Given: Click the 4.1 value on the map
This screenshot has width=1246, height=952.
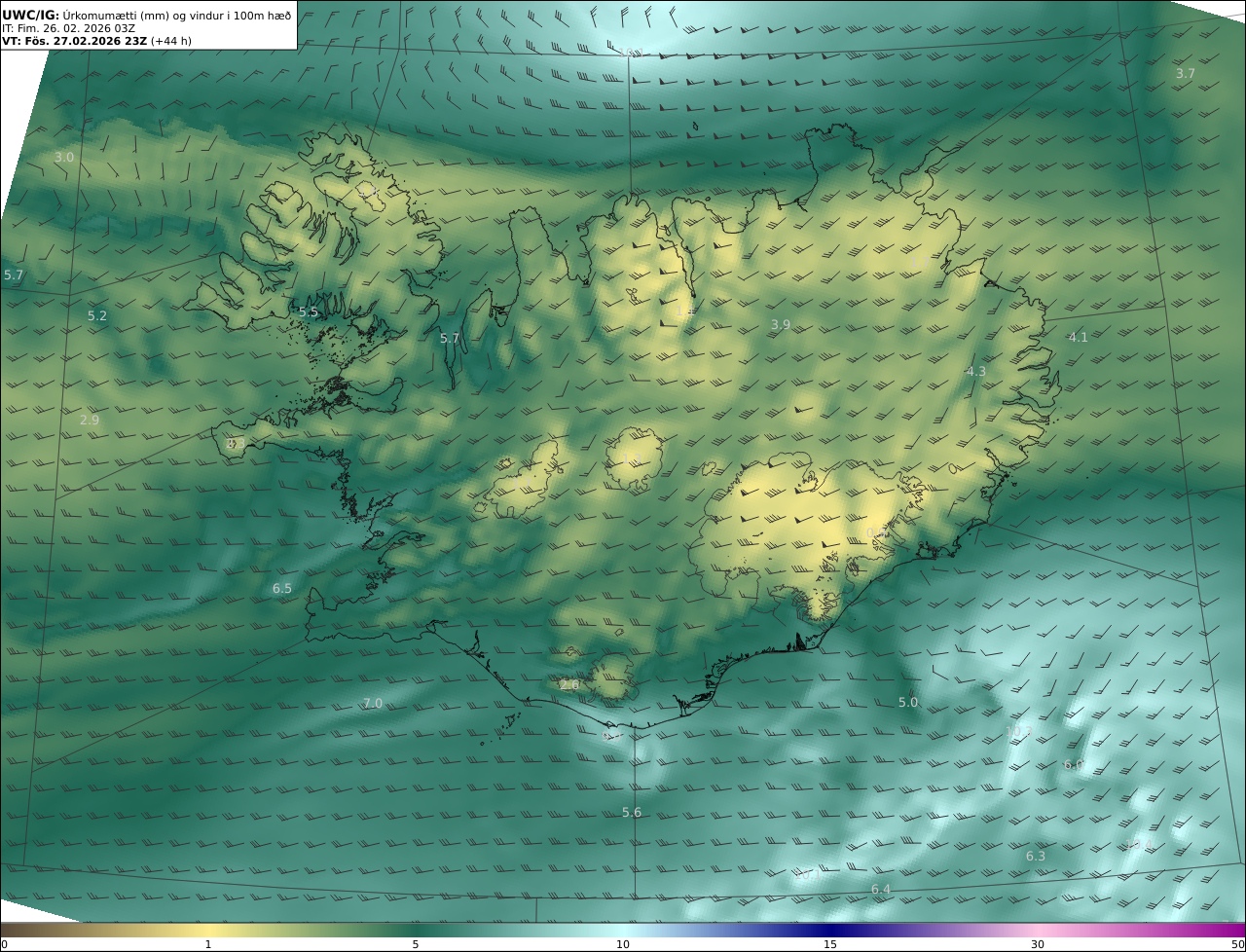Looking at the screenshot, I should pyautogui.click(x=1078, y=338).
